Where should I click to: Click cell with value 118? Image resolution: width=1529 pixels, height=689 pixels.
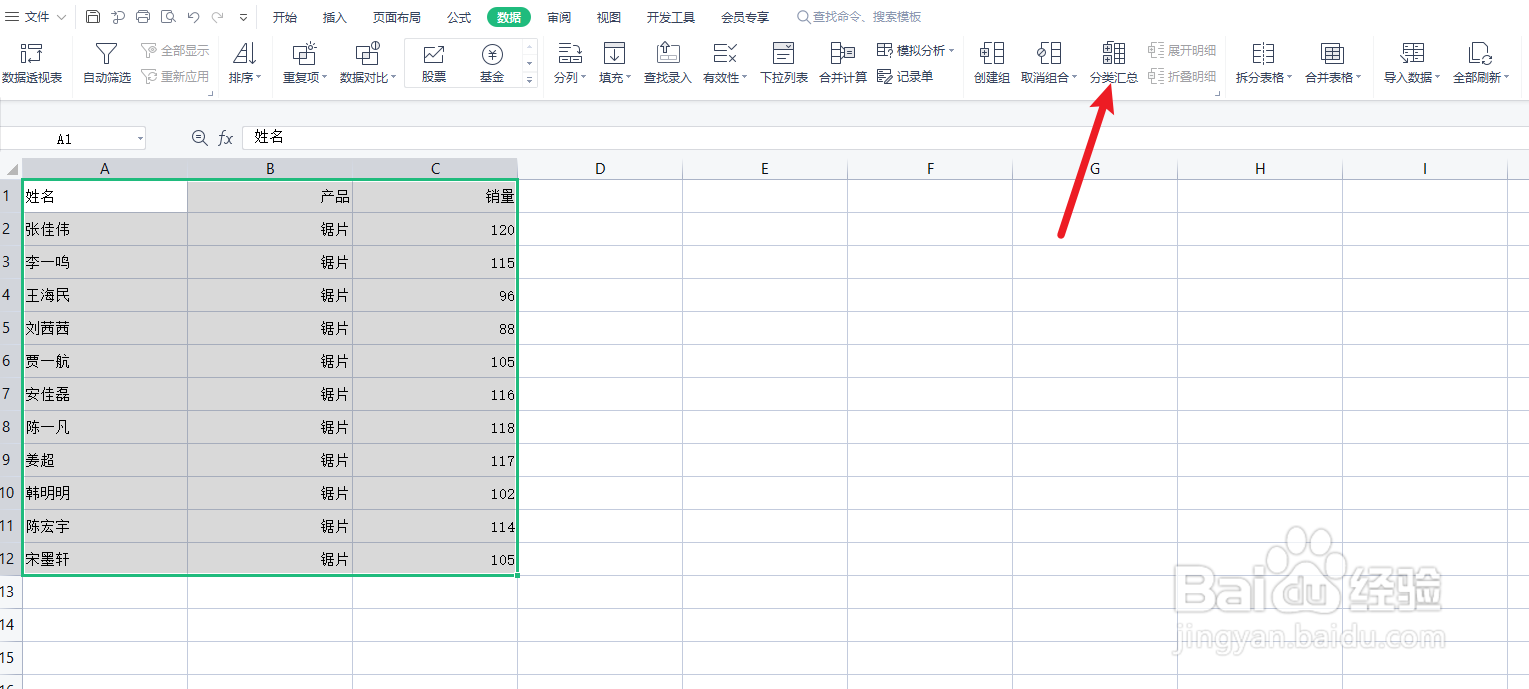[x=435, y=427]
